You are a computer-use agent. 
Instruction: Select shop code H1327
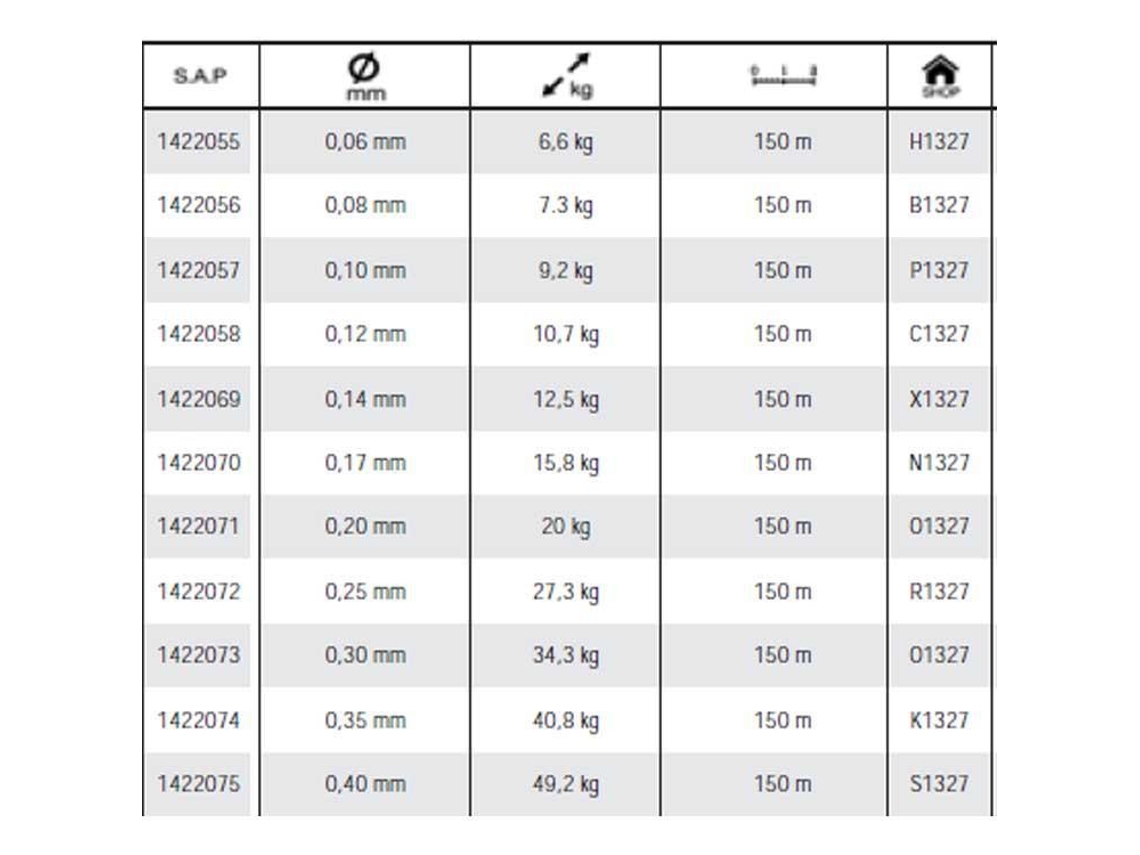(939, 141)
